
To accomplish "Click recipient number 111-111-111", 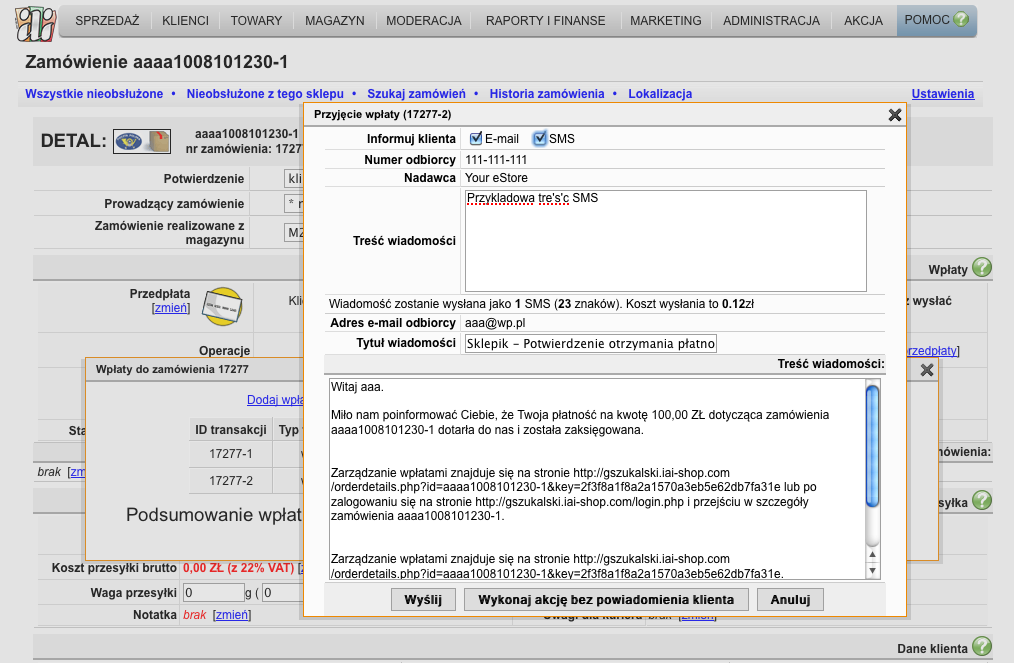I will point(496,160).
